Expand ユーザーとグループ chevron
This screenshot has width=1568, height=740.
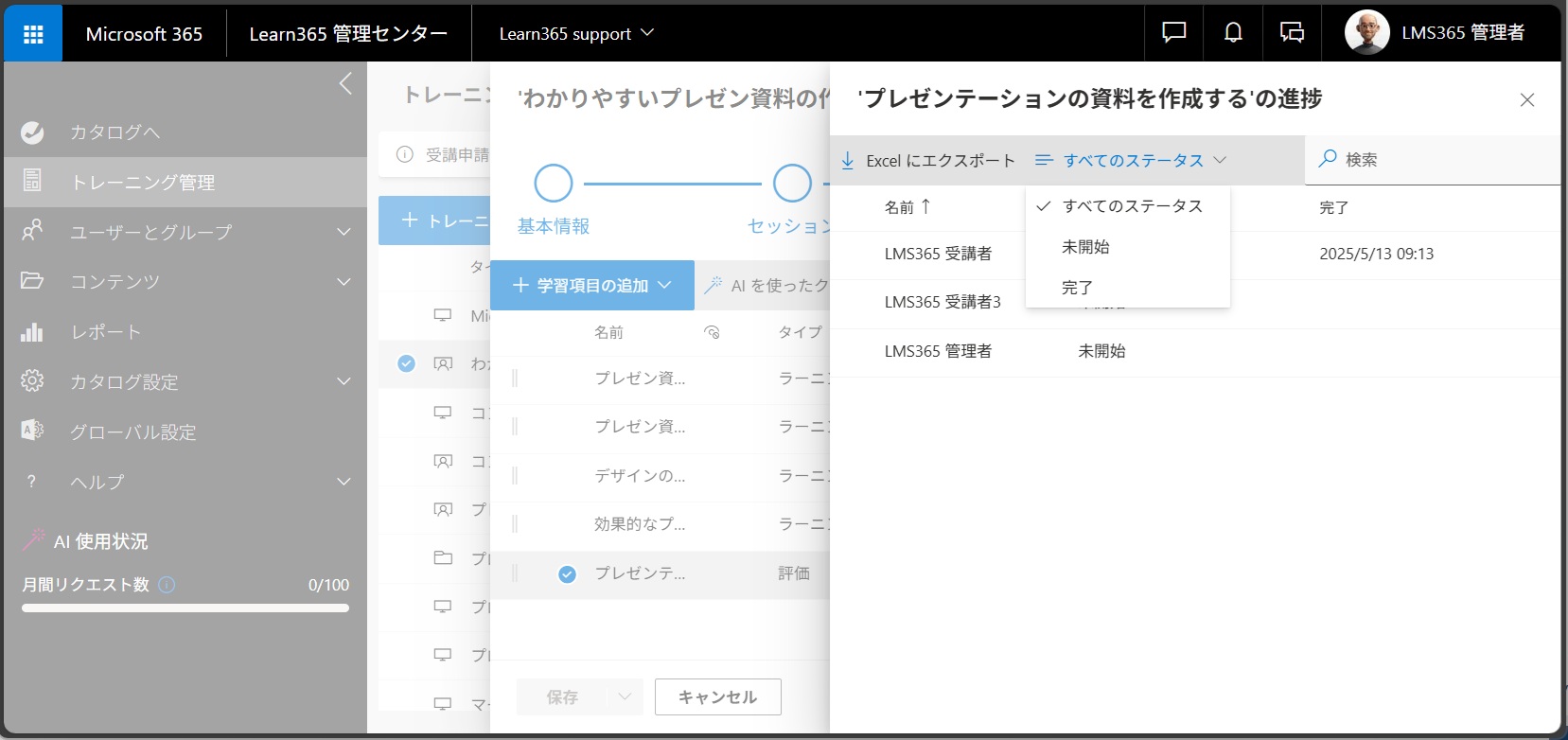344,232
